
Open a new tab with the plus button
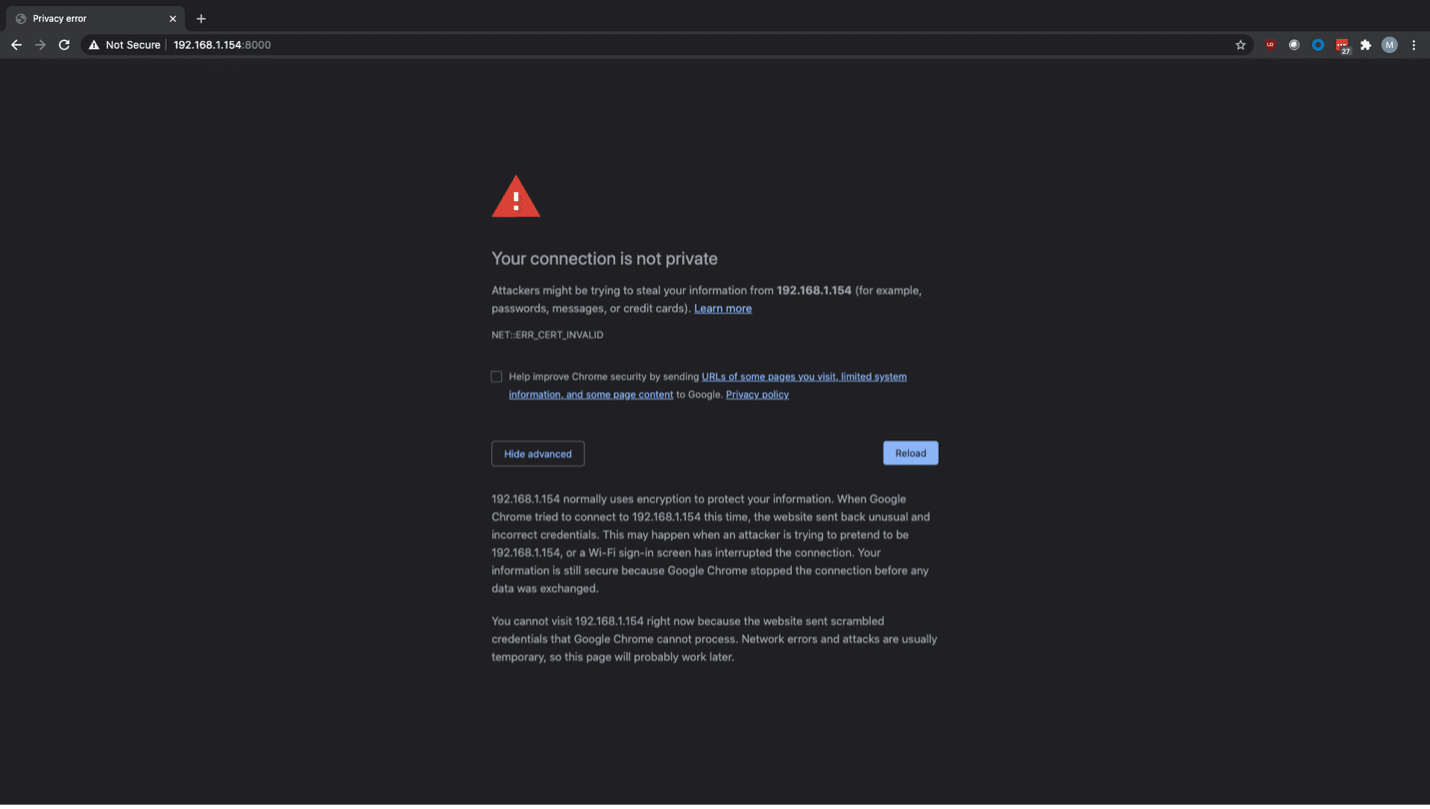click(x=201, y=18)
